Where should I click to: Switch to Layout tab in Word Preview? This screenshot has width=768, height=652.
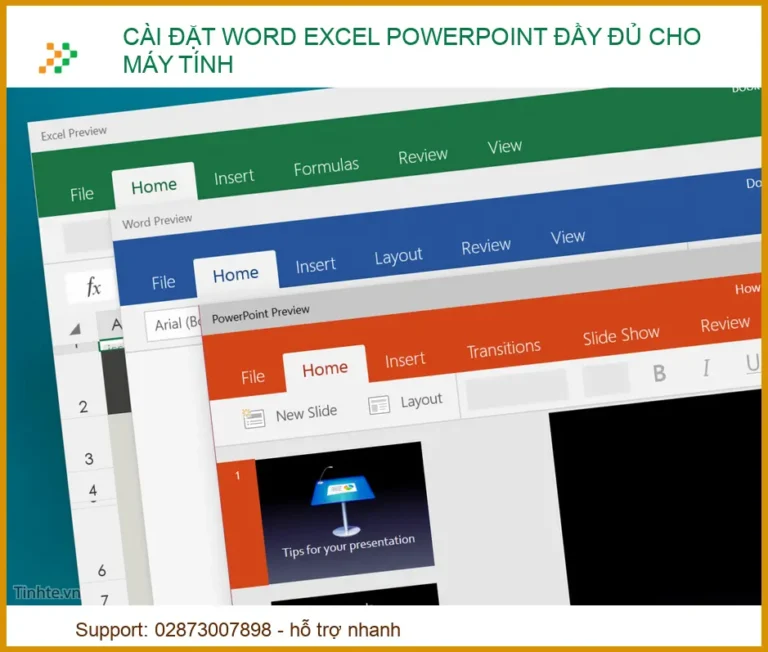pyautogui.click(x=398, y=256)
